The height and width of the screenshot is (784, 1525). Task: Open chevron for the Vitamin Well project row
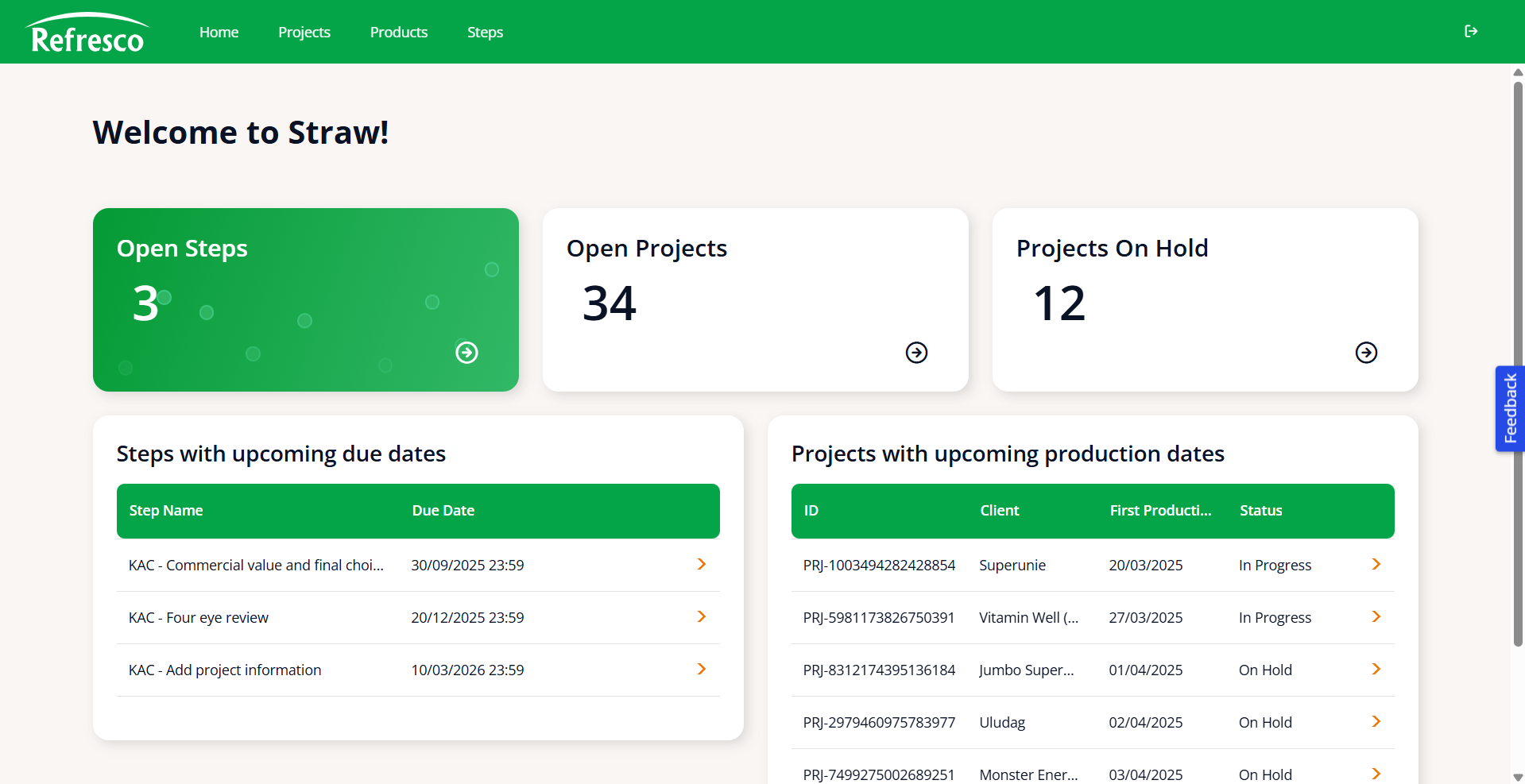pos(1376,616)
